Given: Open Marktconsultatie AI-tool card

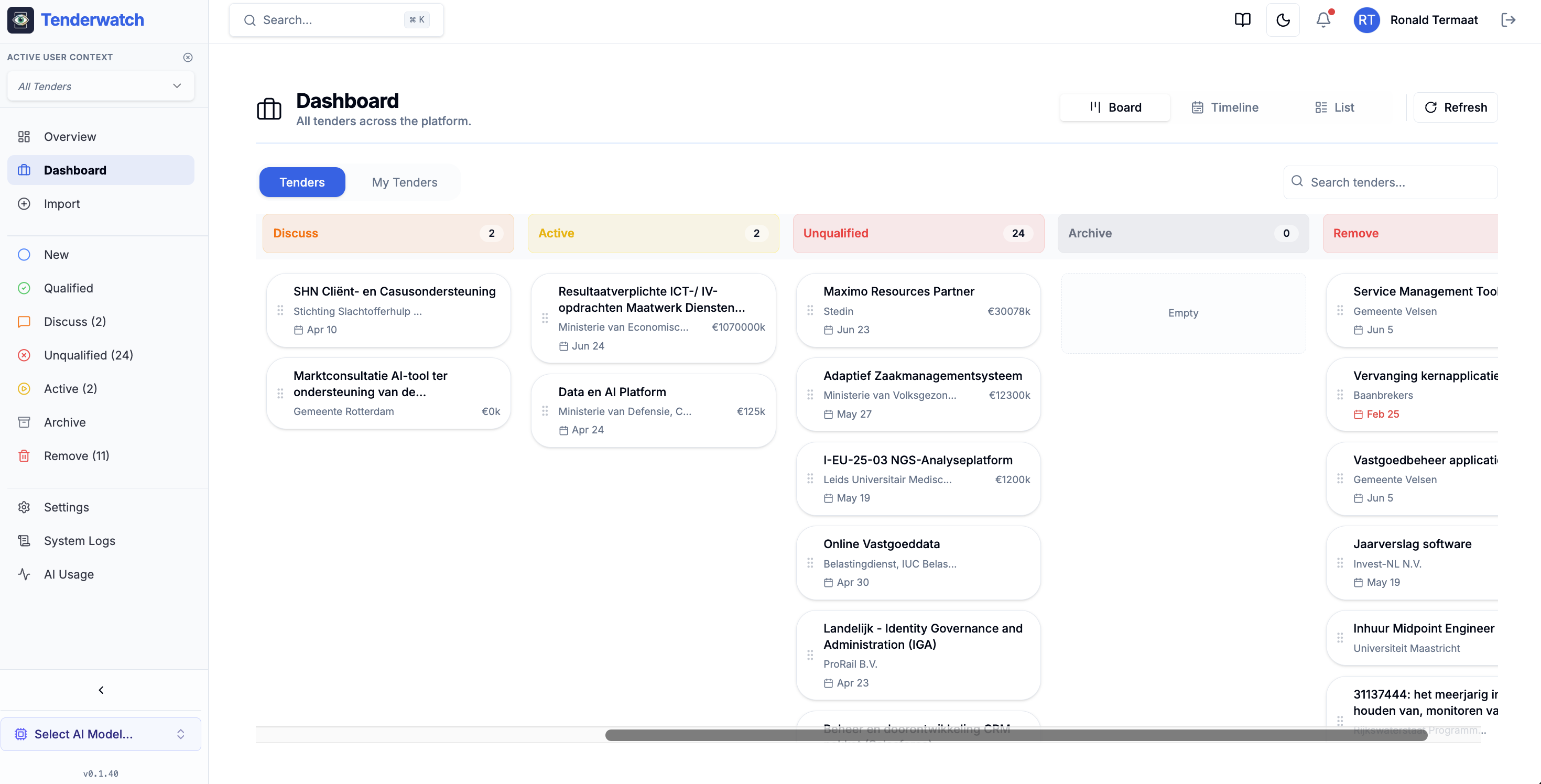Looking at the screenshot, I should 388,393.
